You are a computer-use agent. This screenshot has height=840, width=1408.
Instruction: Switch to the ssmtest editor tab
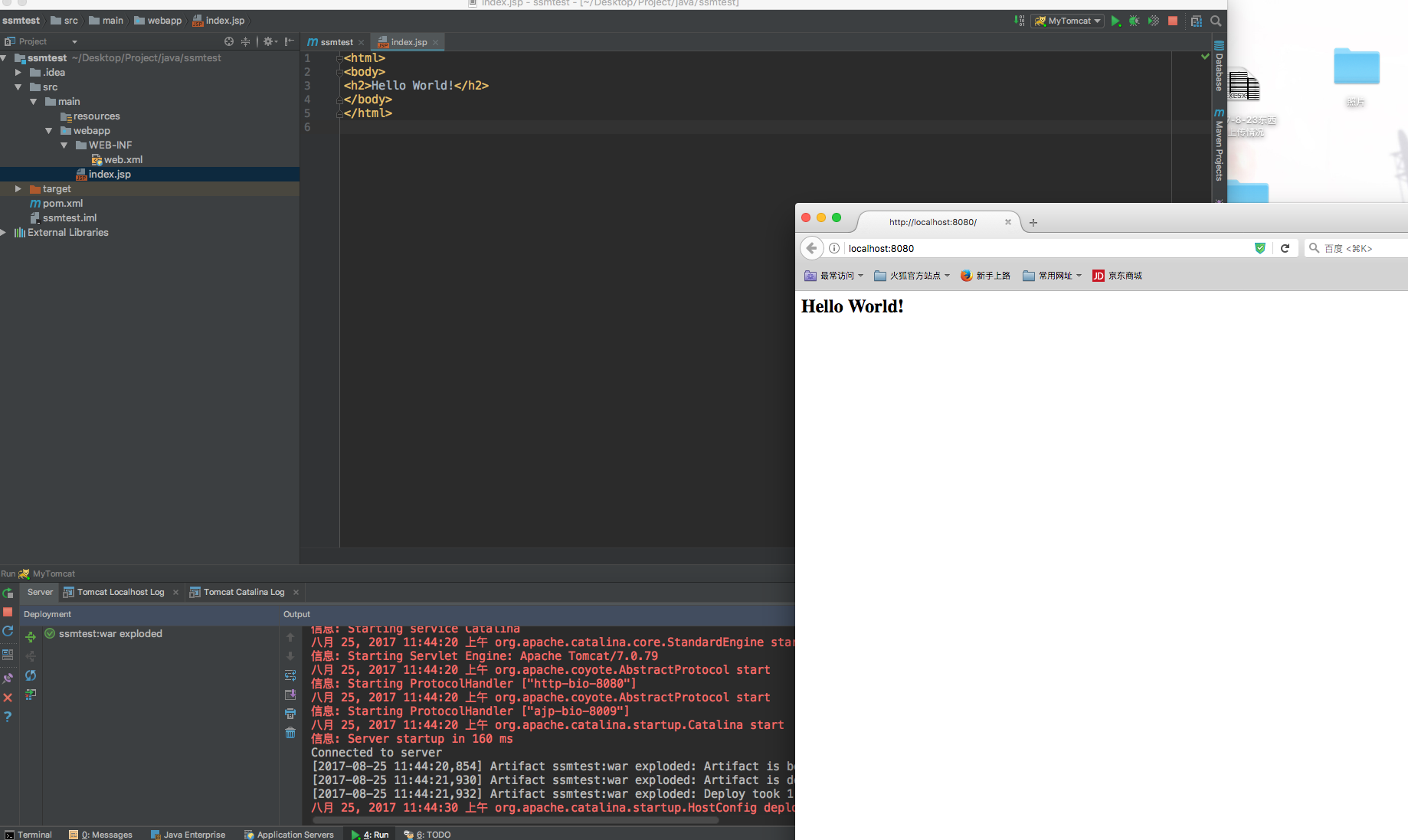coord(336,42)
